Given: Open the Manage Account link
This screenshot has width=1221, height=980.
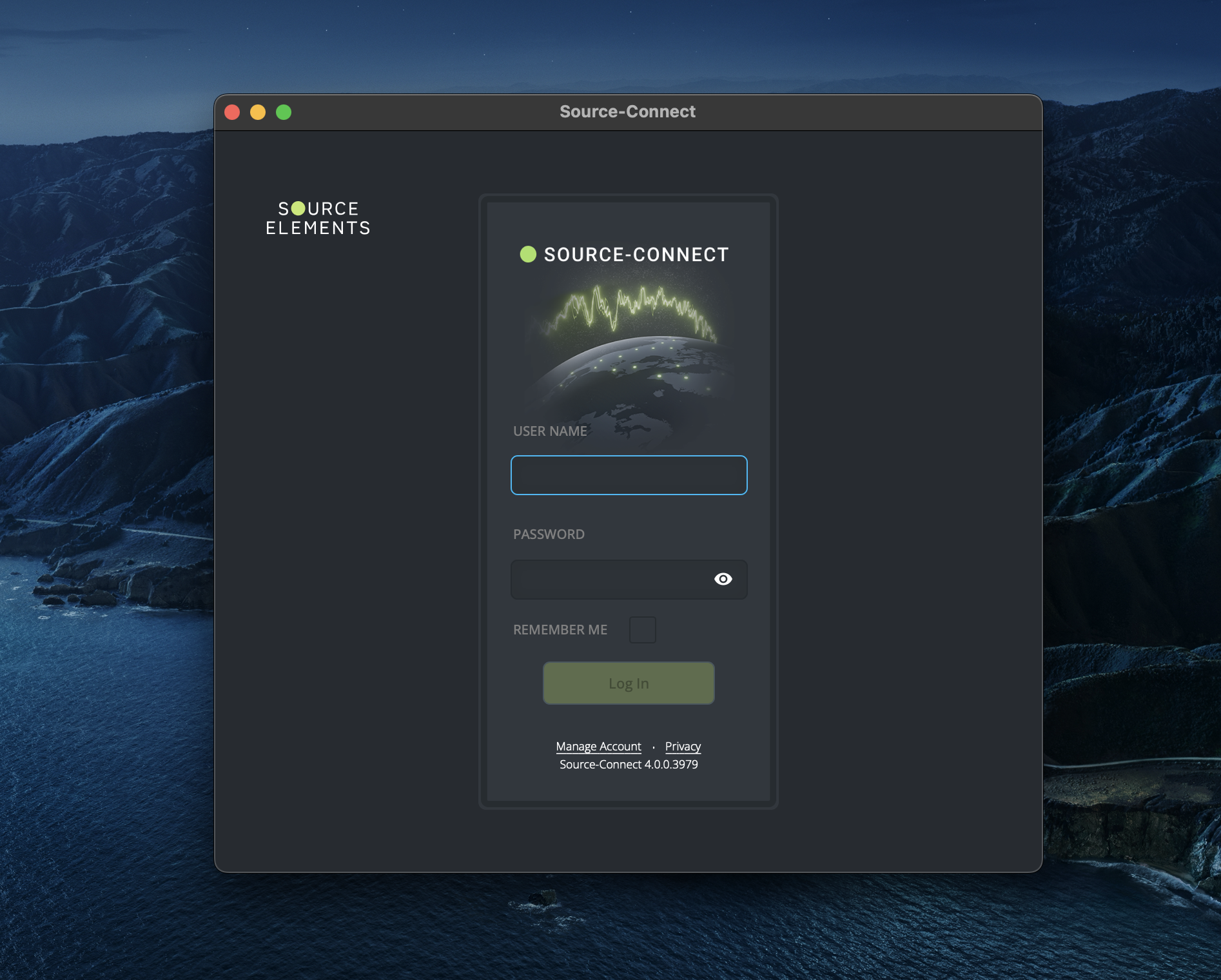Looking at the screenshot, I should point(598,746).
